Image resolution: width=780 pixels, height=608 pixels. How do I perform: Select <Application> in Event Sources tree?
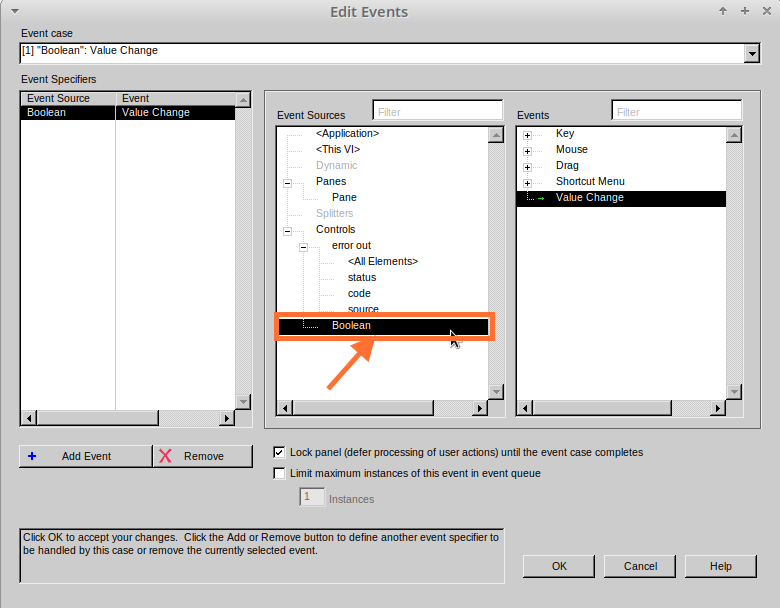coord(347,133)
